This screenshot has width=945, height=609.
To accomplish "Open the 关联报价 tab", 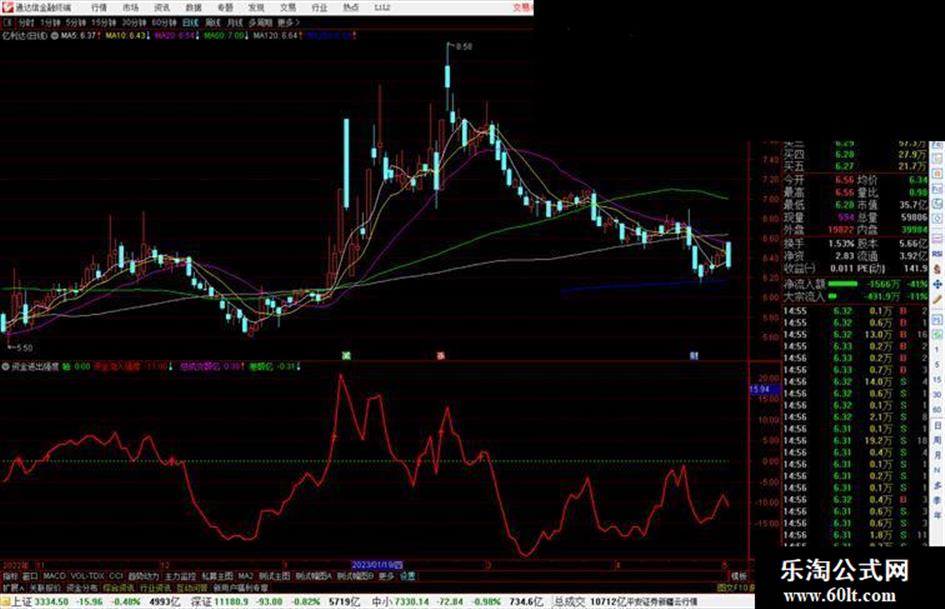I will point(45,587).
